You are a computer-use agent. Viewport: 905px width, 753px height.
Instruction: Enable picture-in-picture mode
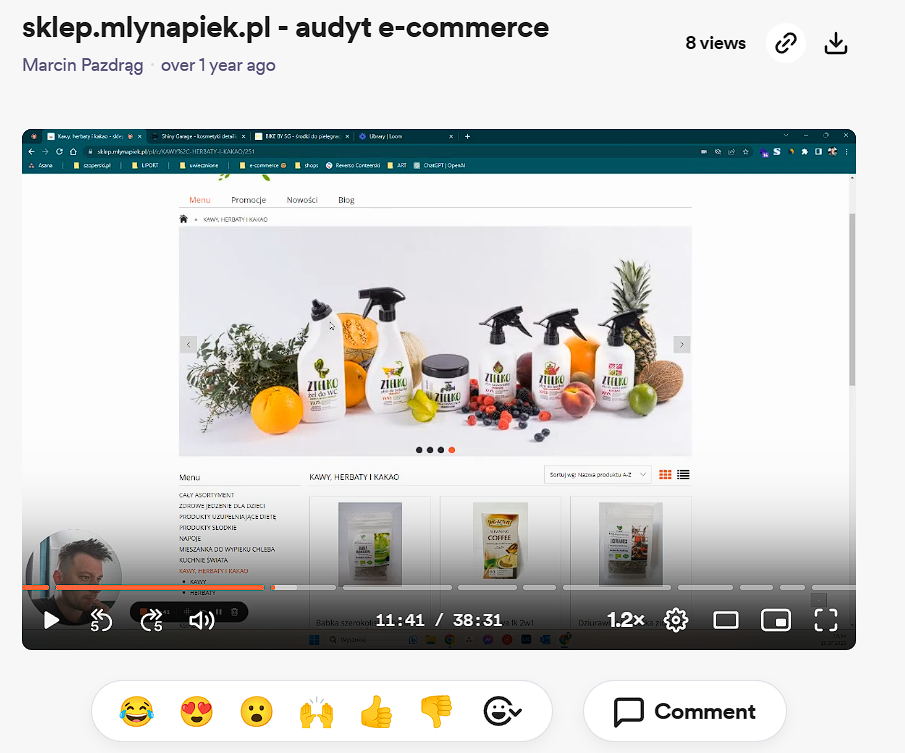click(x=776, y=620)
